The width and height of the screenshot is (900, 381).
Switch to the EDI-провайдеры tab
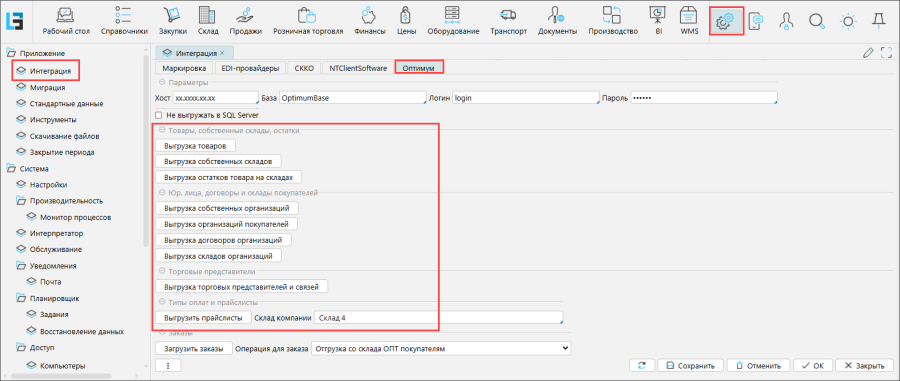coord(250,68)
